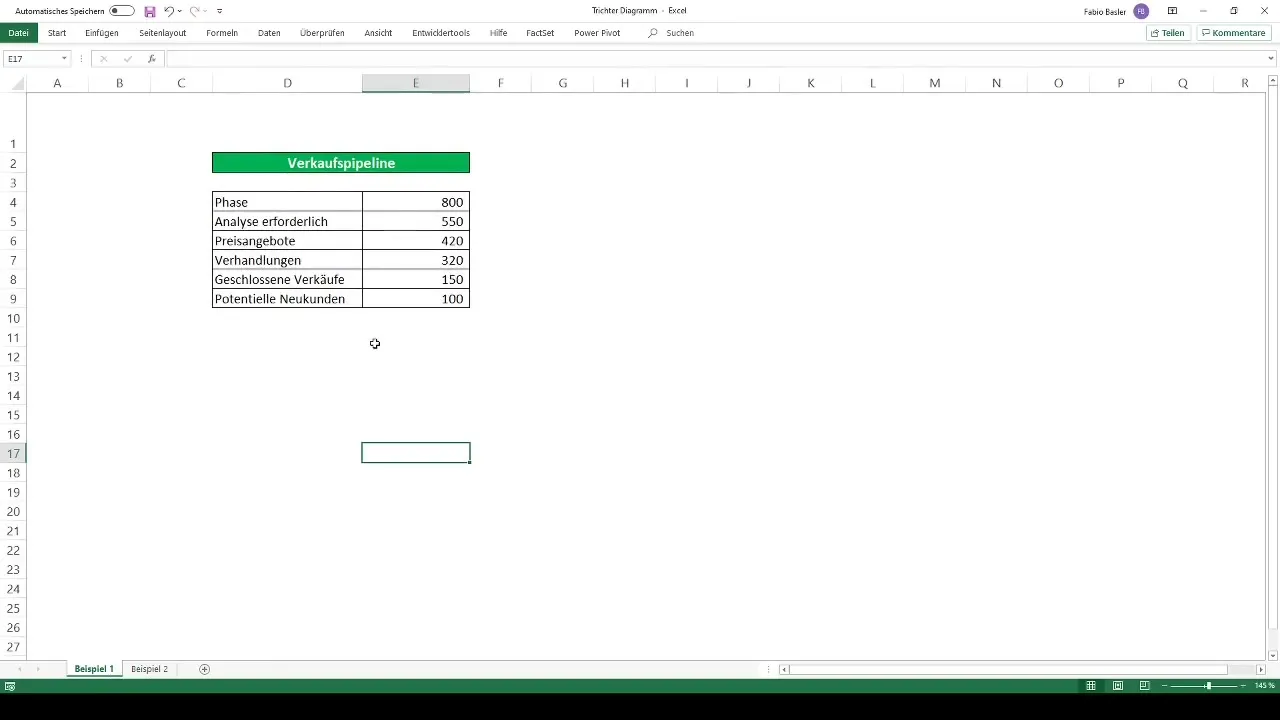Click the Name Box showing E17
Viewport: 1280px width, 720px height.
[30, 59]
